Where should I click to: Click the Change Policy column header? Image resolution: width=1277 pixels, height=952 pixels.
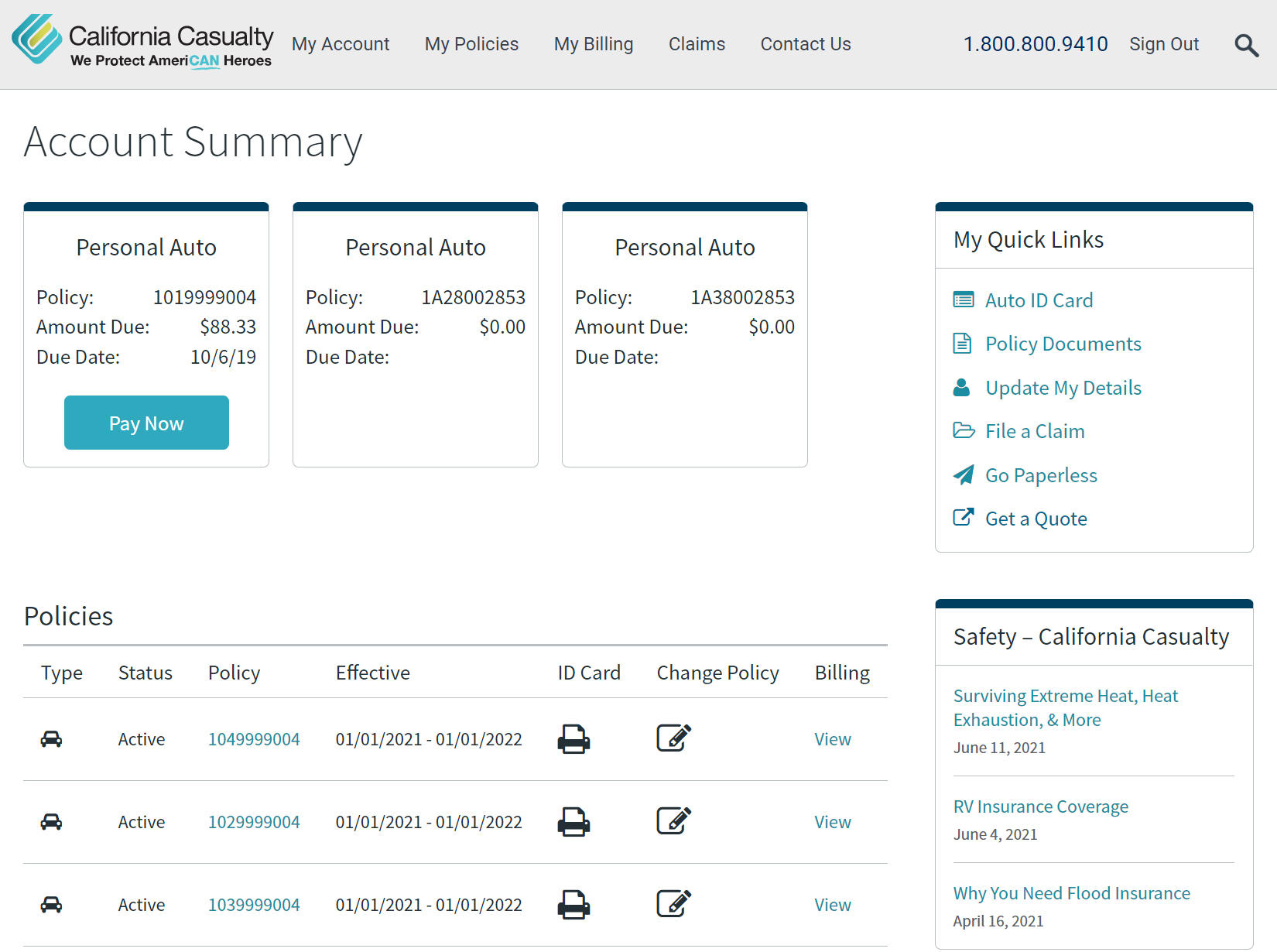click(x=717, y=673)
